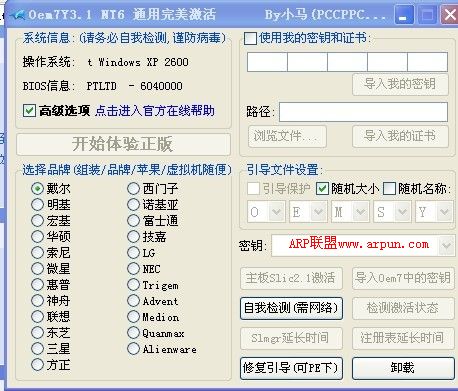Select the 华硕 brand radio button
The image size is (458, 391).
(37, 237)
